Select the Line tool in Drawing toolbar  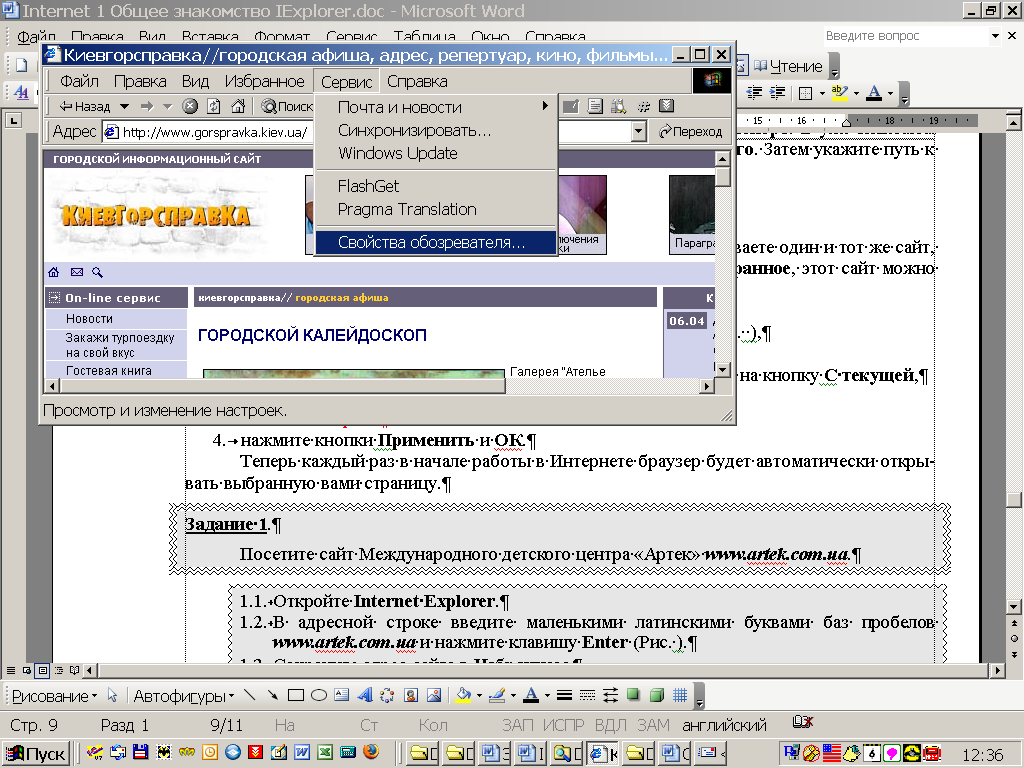click(x=249, y=695)
